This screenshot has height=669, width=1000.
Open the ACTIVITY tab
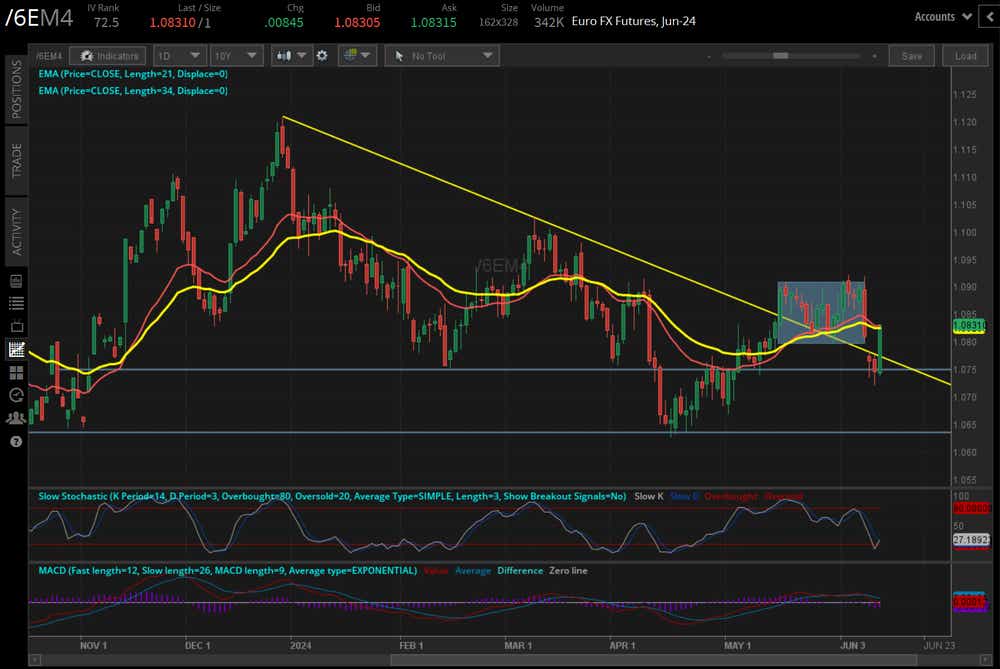(15, 228)
